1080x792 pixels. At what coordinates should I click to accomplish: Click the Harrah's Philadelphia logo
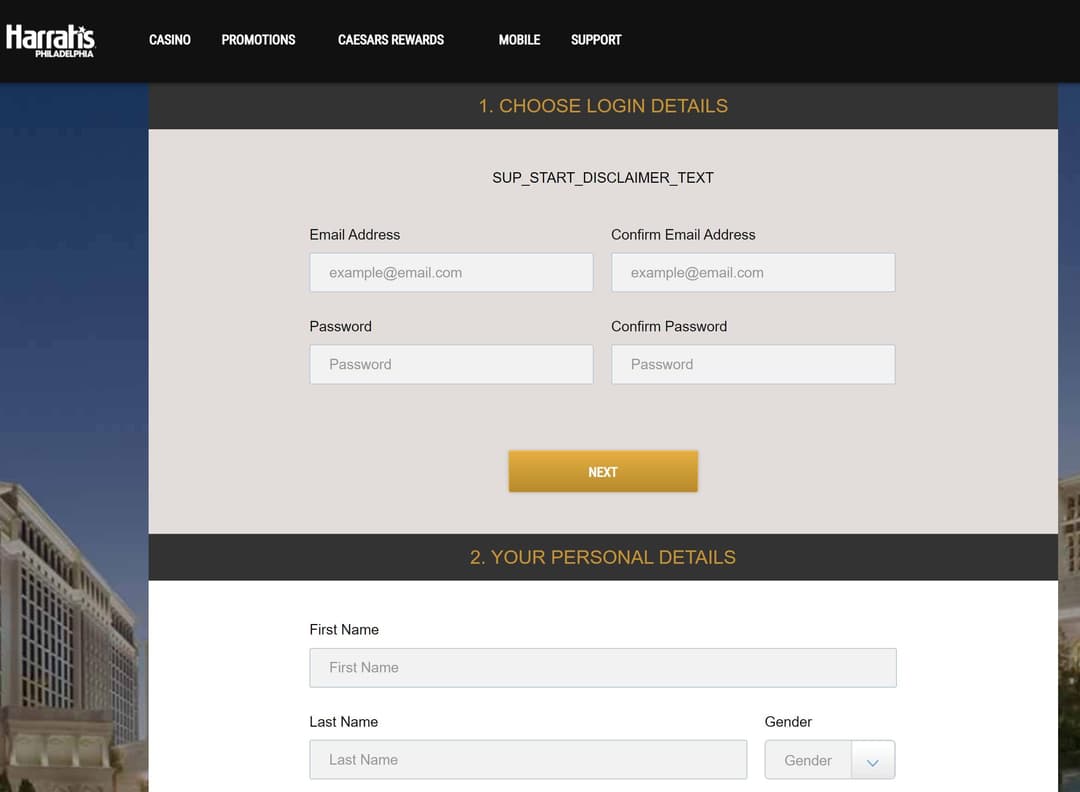50,40
